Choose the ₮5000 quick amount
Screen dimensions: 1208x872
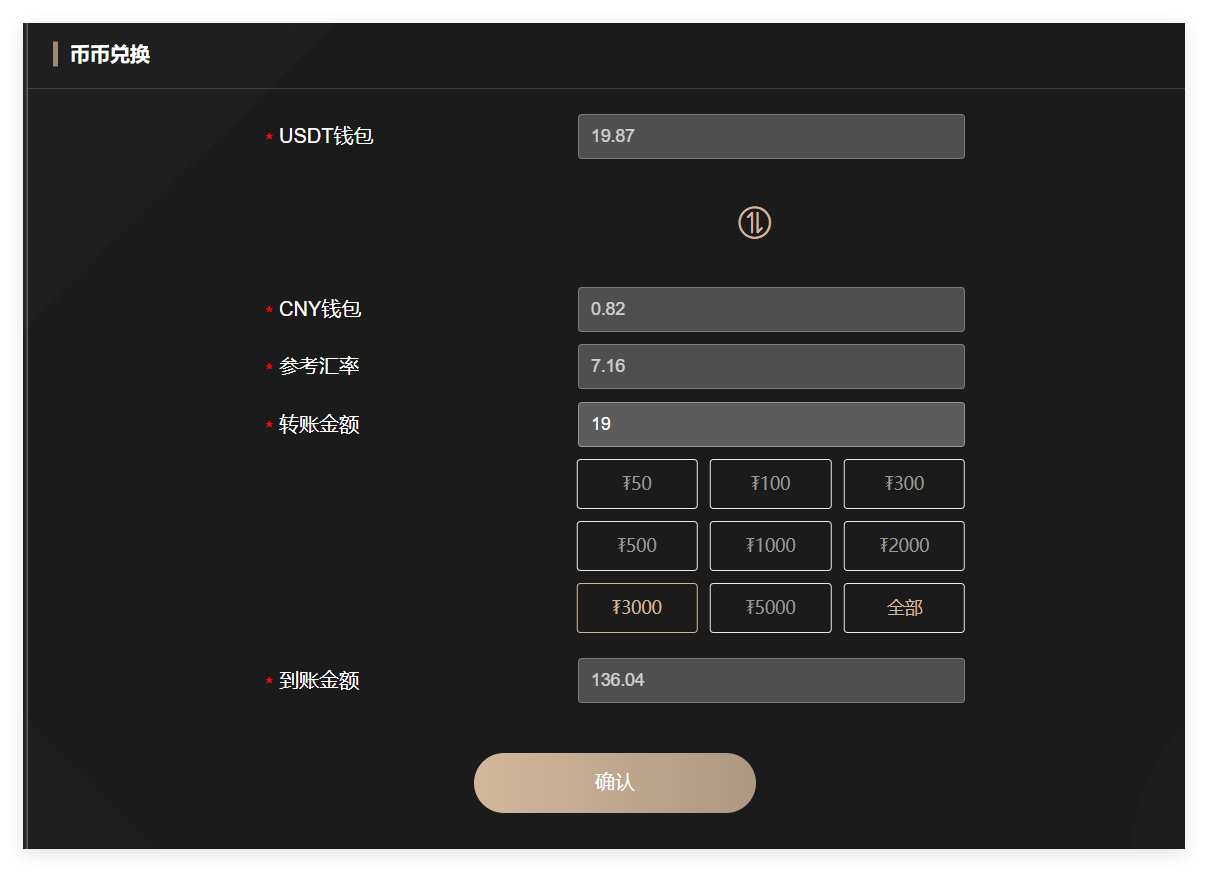[770, 608]
